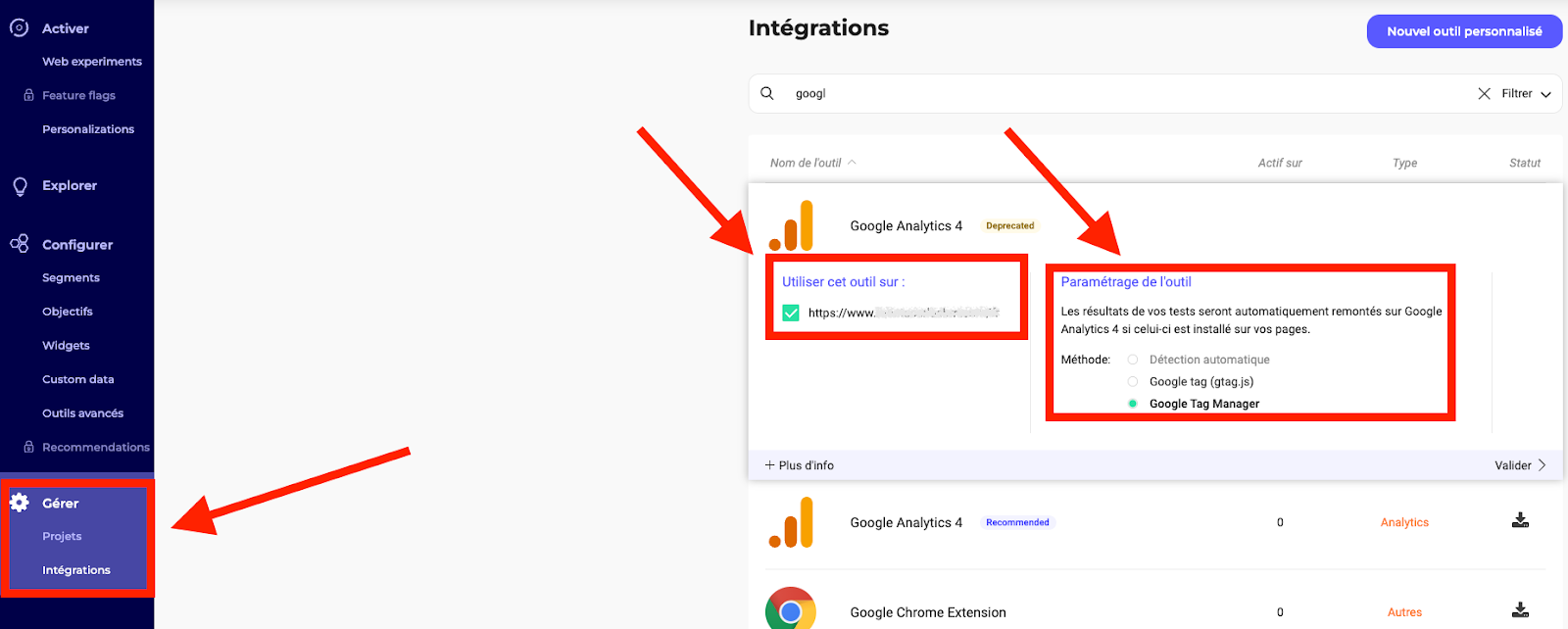Open the Activer section target icon
Viewport: 1568px width, 629px height.
click(19, 28)
